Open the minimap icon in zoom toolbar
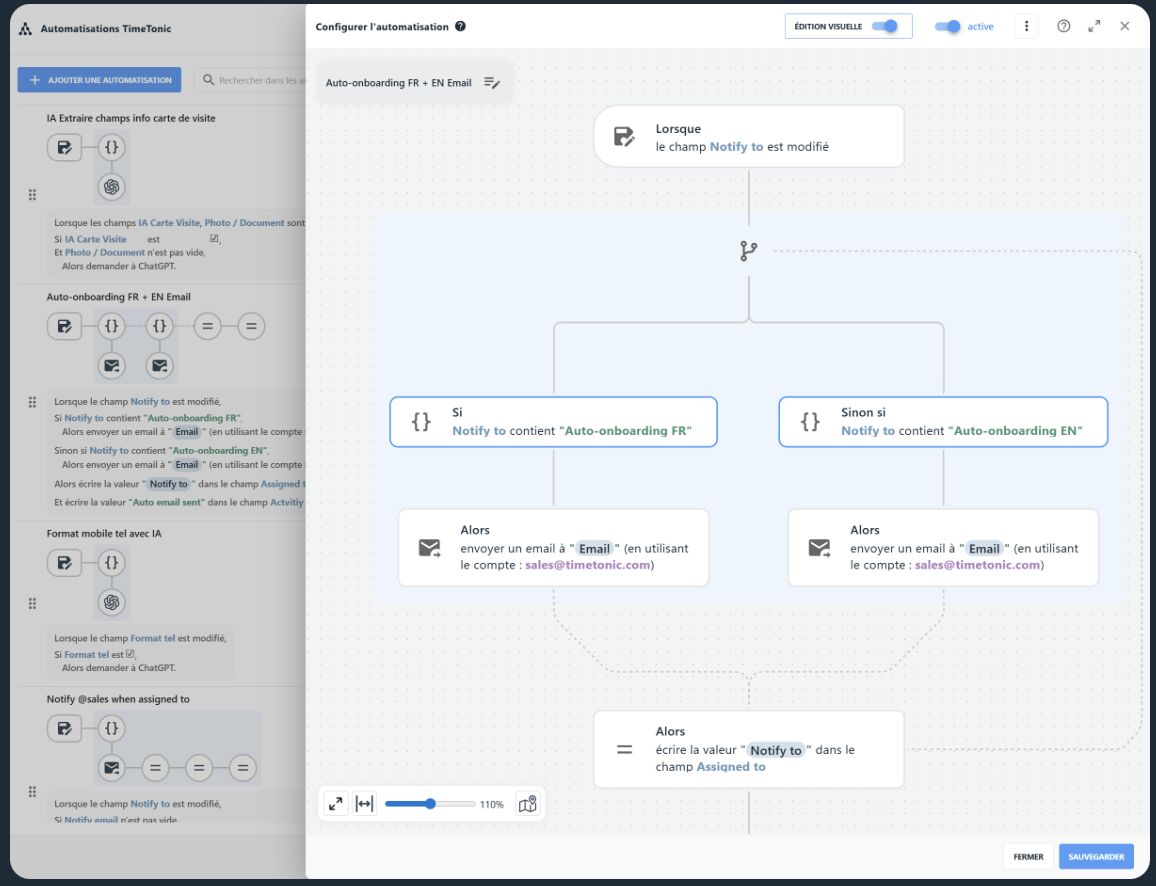 point(527,804)
